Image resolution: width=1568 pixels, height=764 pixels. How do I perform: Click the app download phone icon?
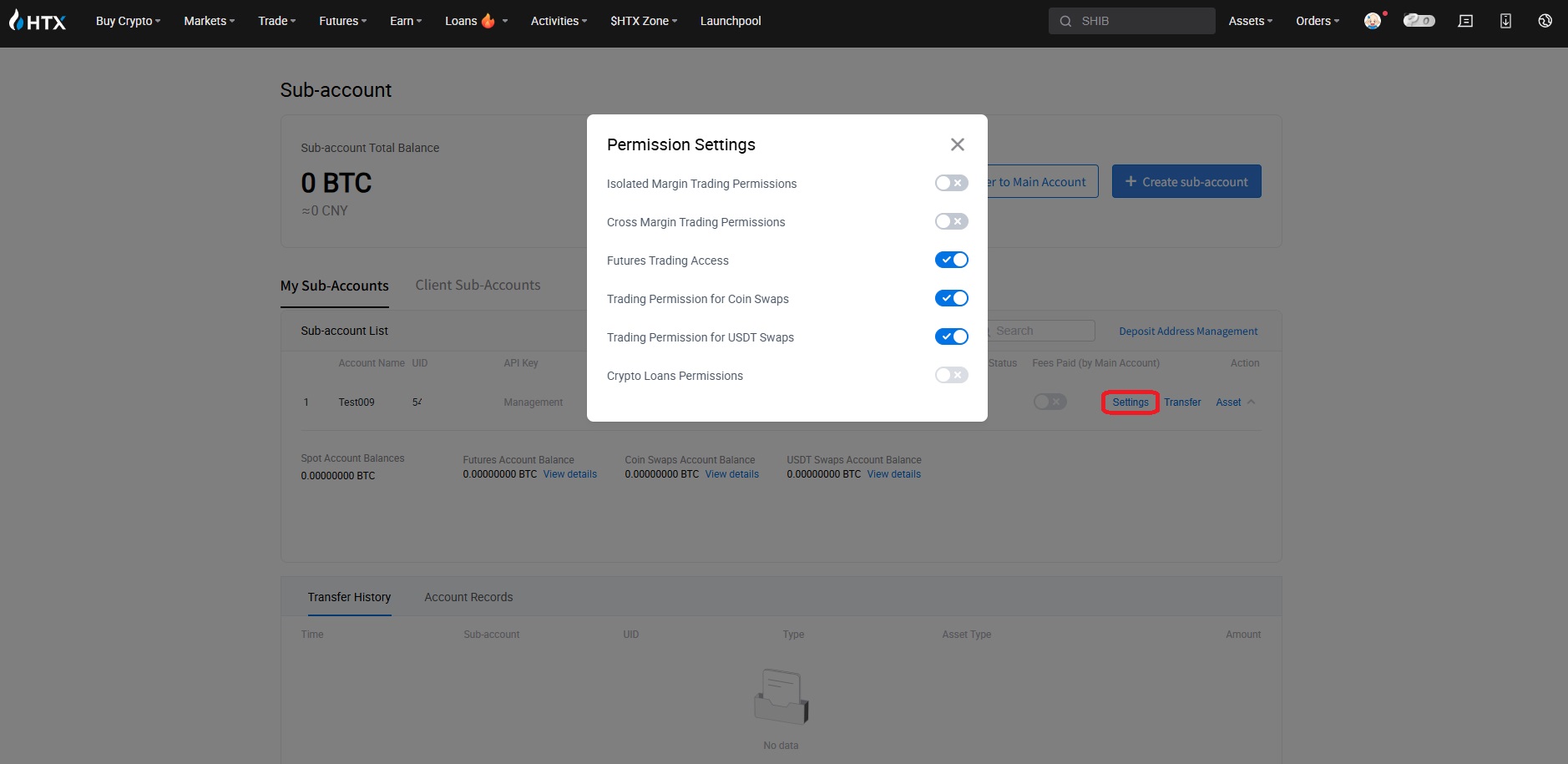pos(1505,21)
